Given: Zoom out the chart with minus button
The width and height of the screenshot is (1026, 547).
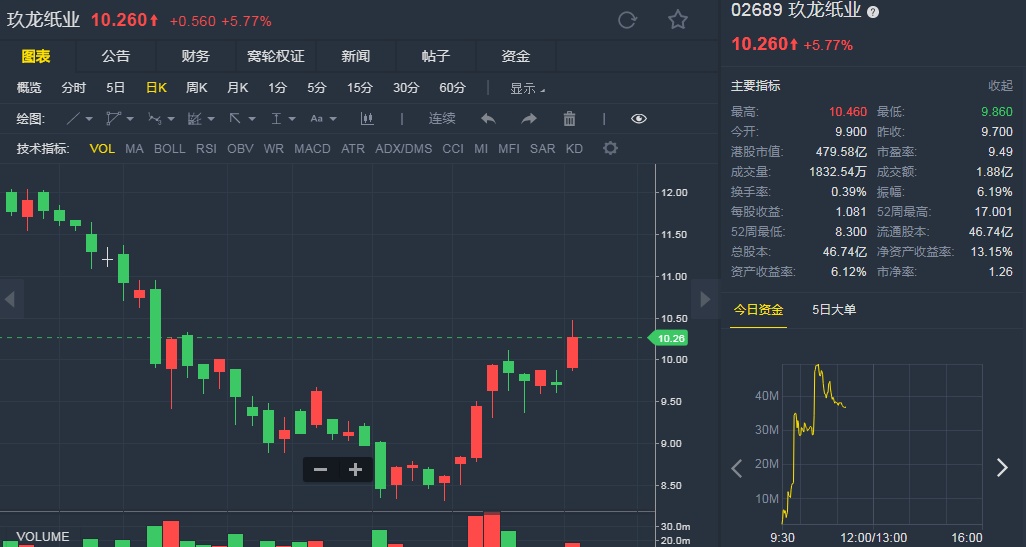Looking at the screenshot, I should pos(320,470).
